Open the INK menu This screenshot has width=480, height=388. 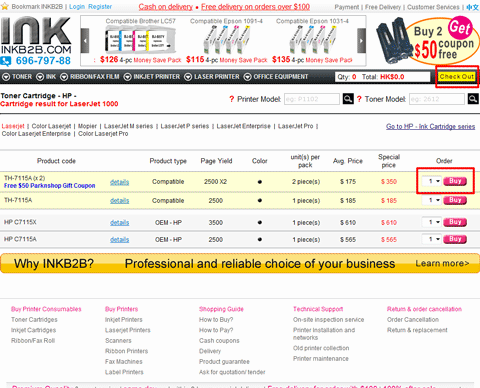click(x=46, y=77)
